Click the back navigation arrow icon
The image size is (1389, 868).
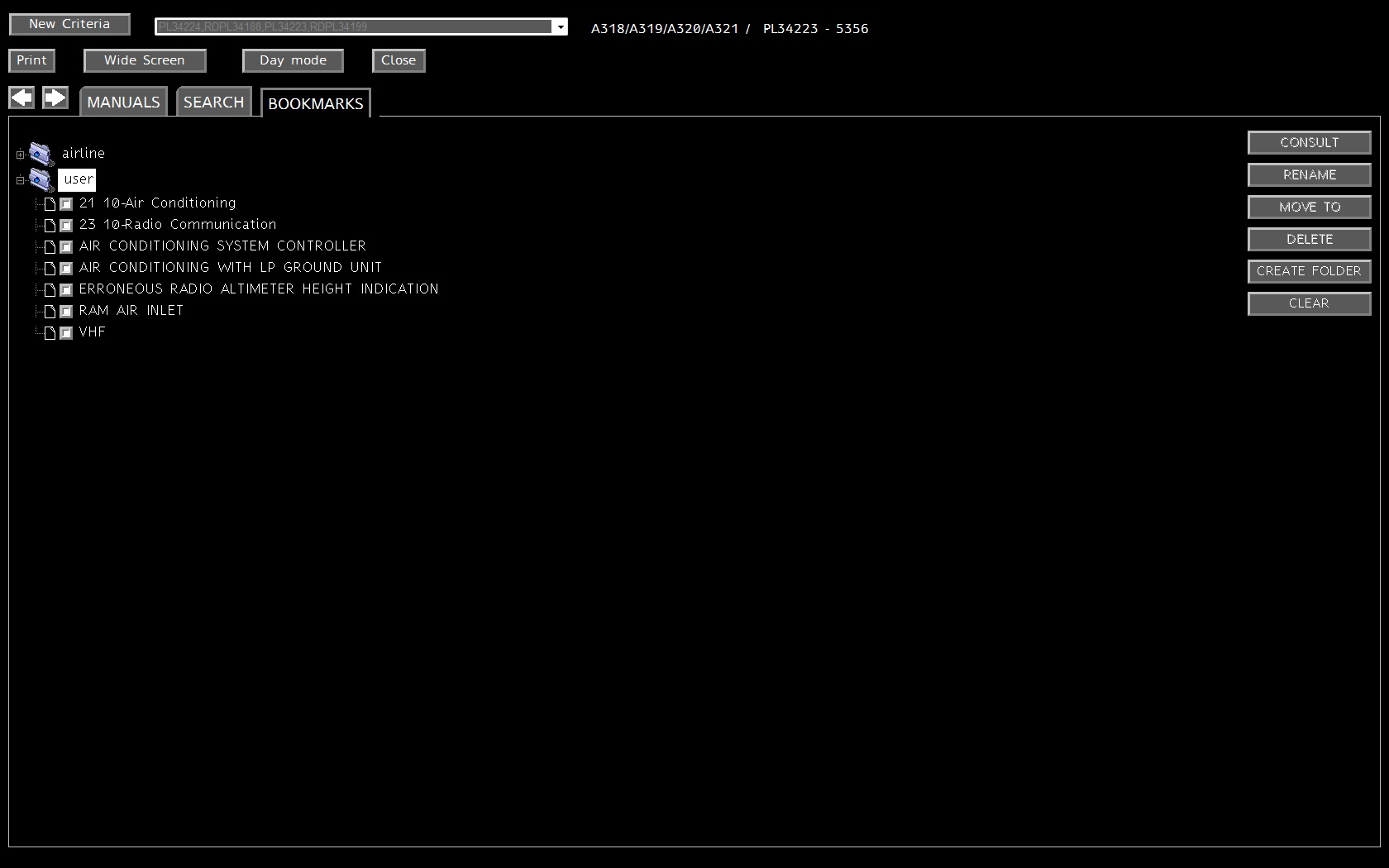[x=21, y=98]
